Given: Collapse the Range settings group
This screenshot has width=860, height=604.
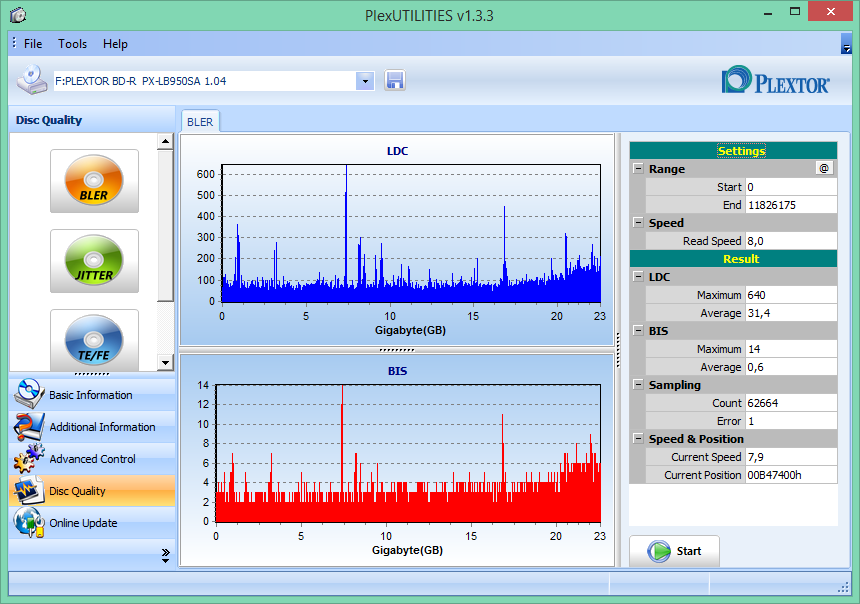Looking at the screenshot, I should click(638, 168).
